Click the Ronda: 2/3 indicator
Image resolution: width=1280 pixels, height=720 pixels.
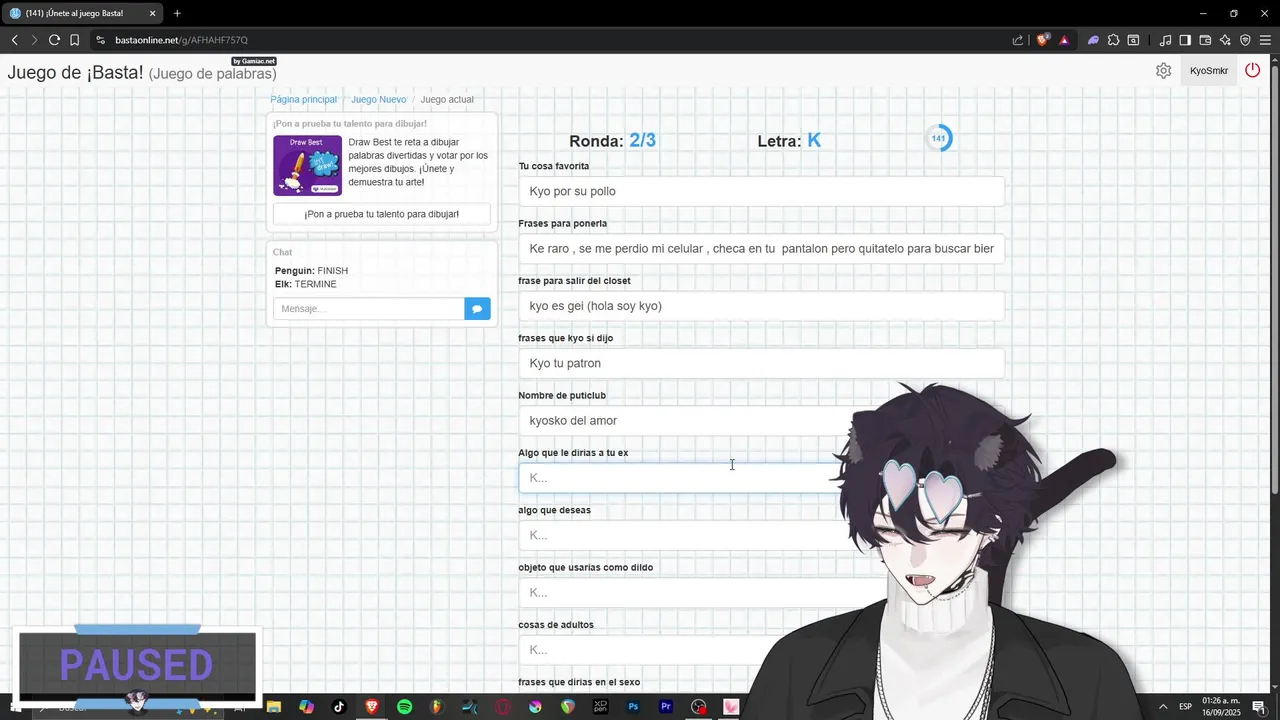(612, 141)
